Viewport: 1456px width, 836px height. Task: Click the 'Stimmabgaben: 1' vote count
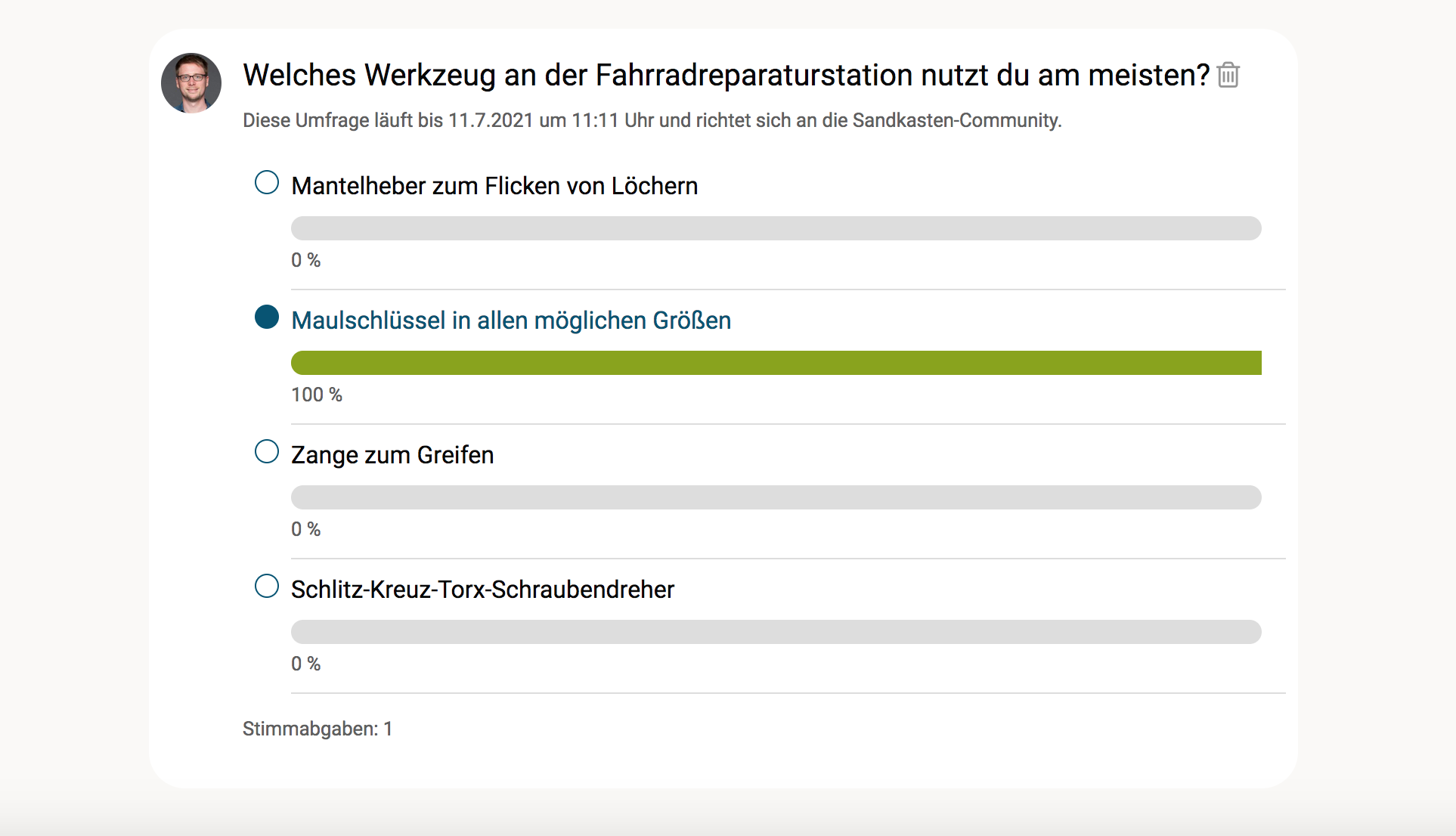[x=318, y=729]
